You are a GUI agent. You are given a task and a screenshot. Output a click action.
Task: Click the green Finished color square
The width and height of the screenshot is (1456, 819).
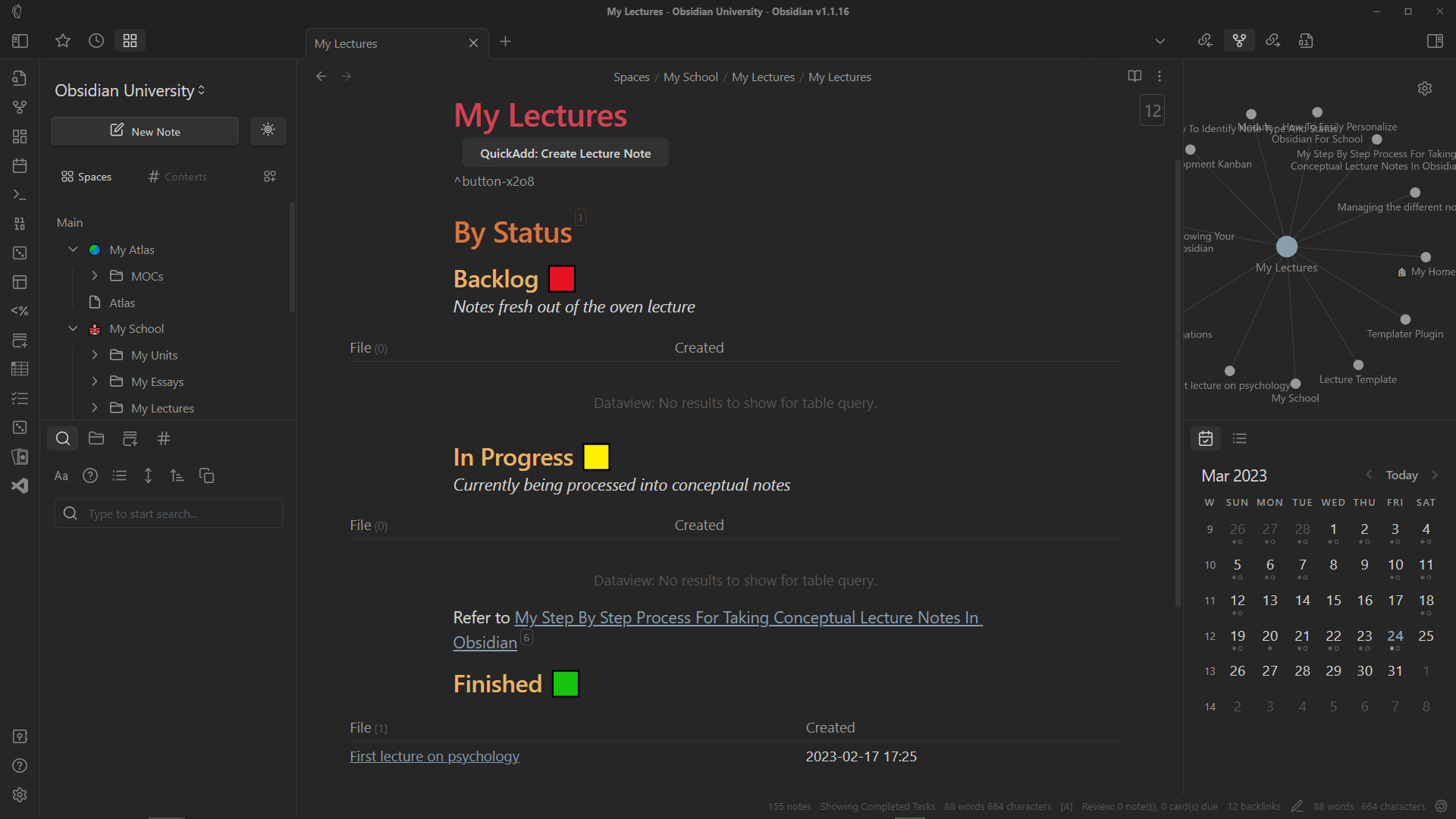pos(565,684)
